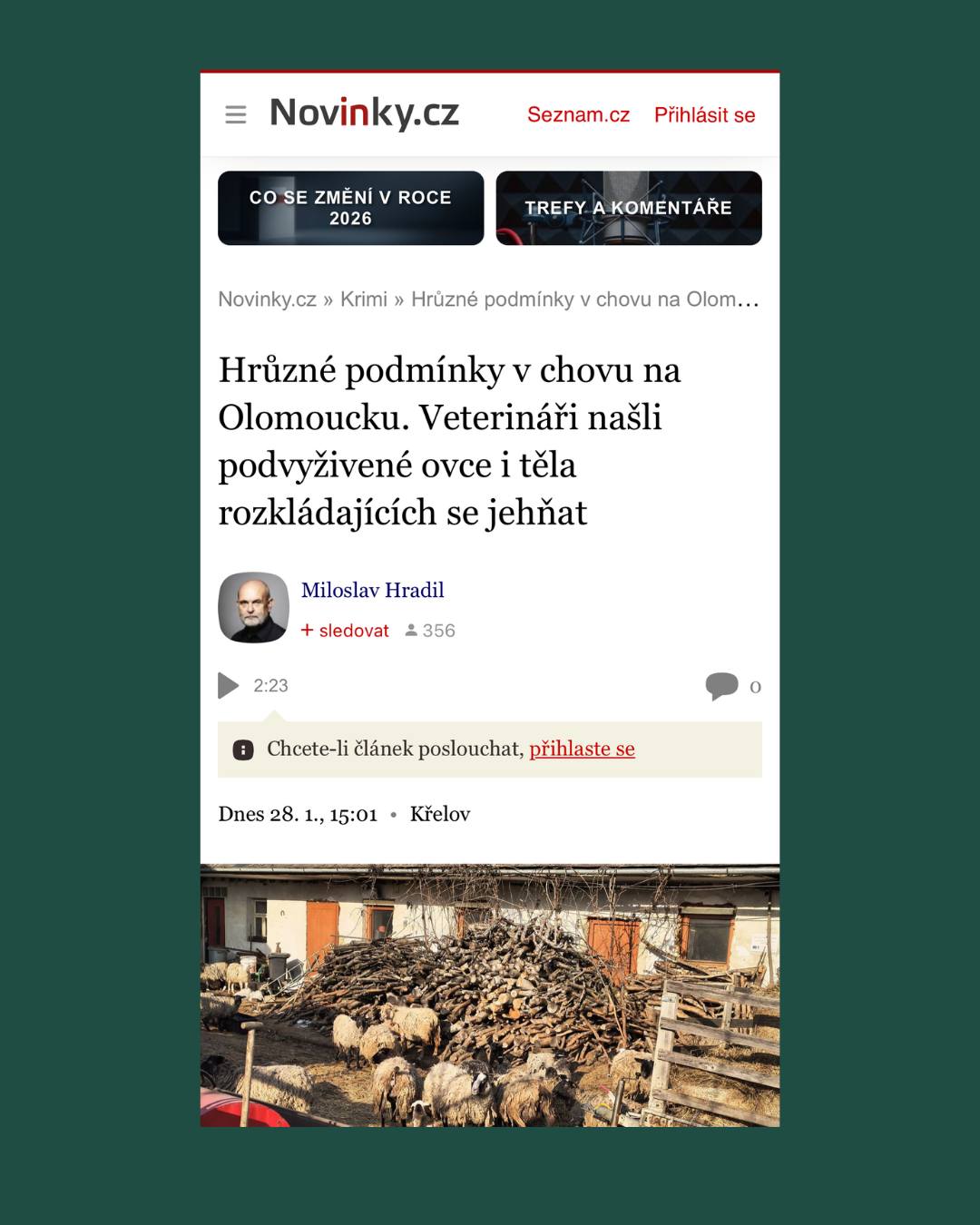980x1225 pixels.
Task: Tap the plus icon to follow the author
Action: point(307,629)
